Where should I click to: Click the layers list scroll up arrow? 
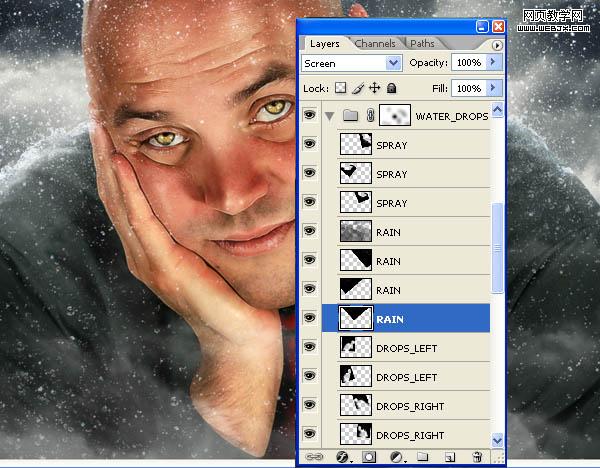tap(497, 110)
